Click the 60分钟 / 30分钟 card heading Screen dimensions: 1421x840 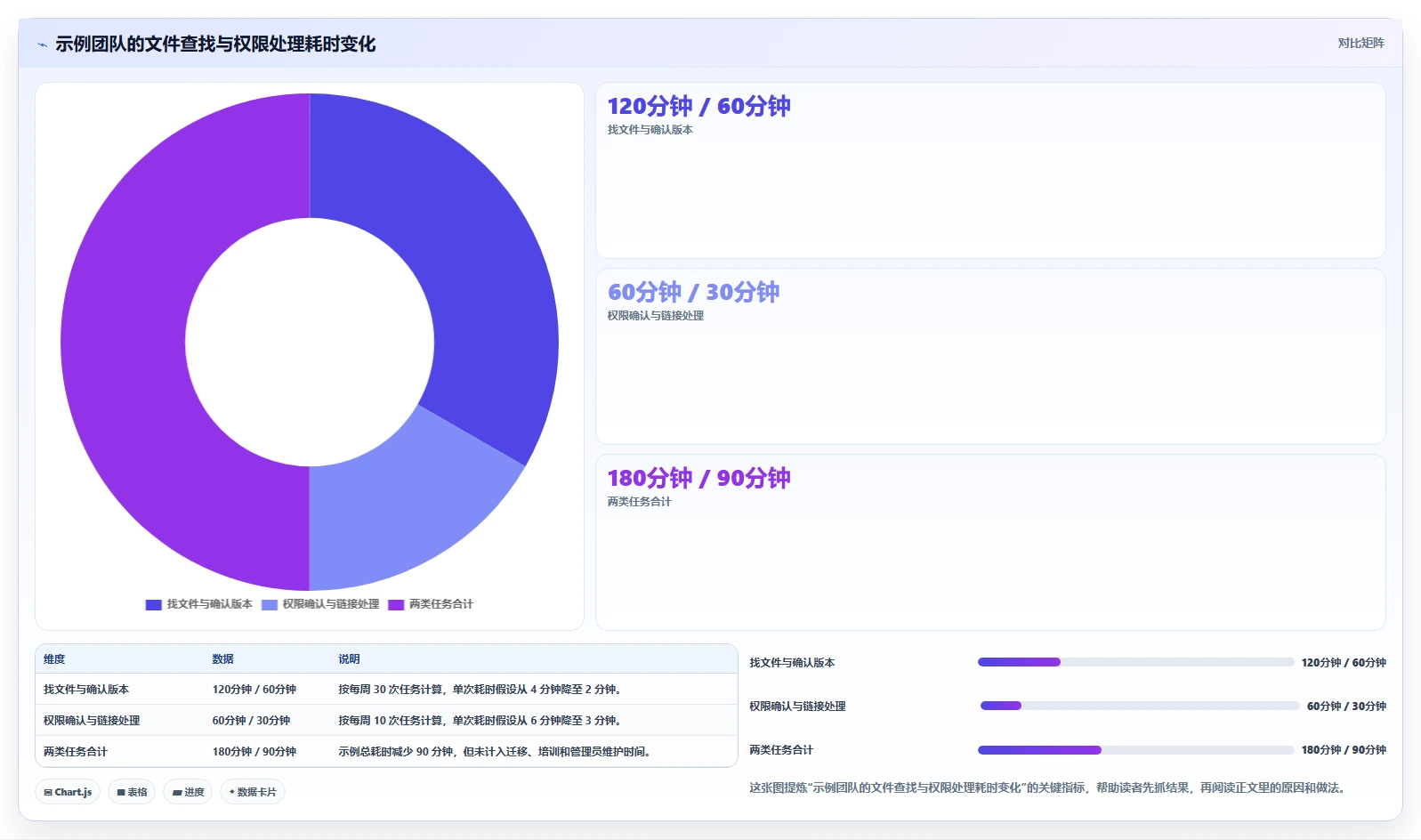693,292
